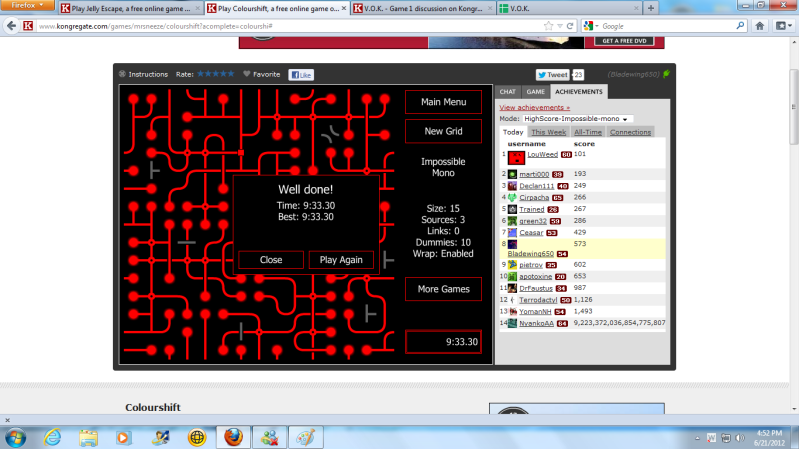Open LouWeed user profile link
This screenshot has height=449, width=799.
pos(542,154)
